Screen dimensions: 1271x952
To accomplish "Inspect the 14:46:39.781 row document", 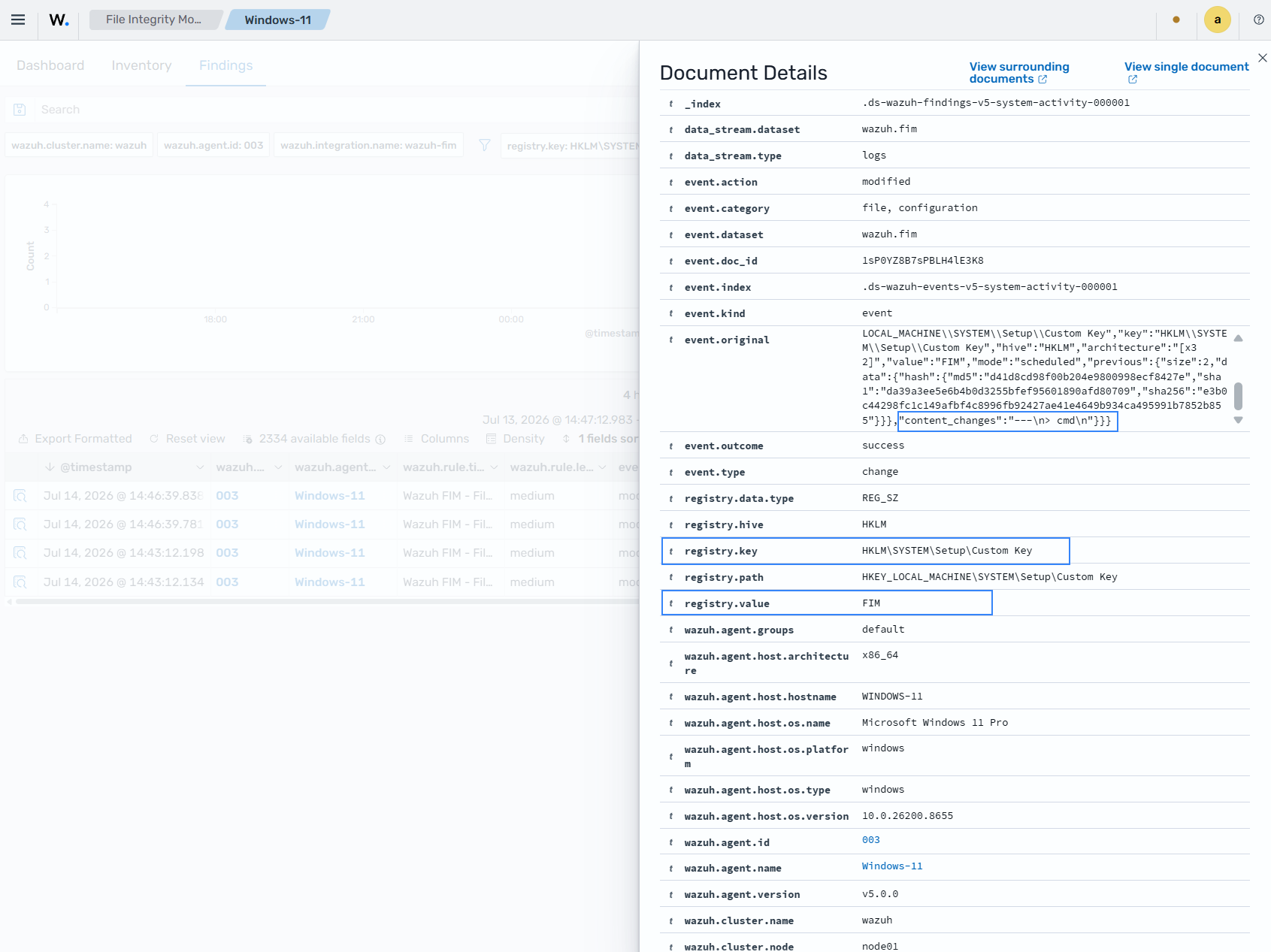I will (x=20, y=524).
